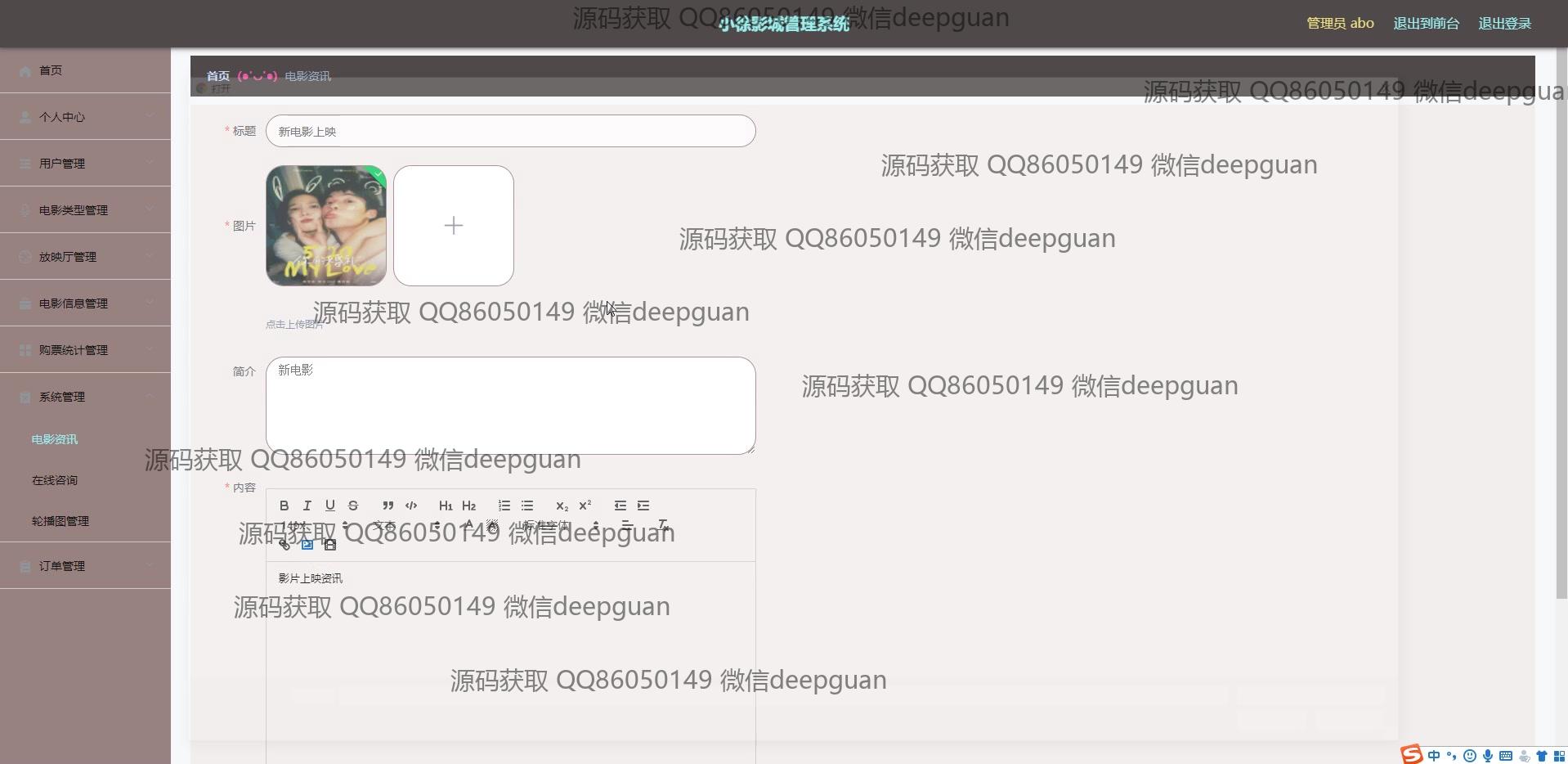Open the 在线咨询 submenu item
The image size is (1568, 764).
pyautogui.click(x=55, y=480)
